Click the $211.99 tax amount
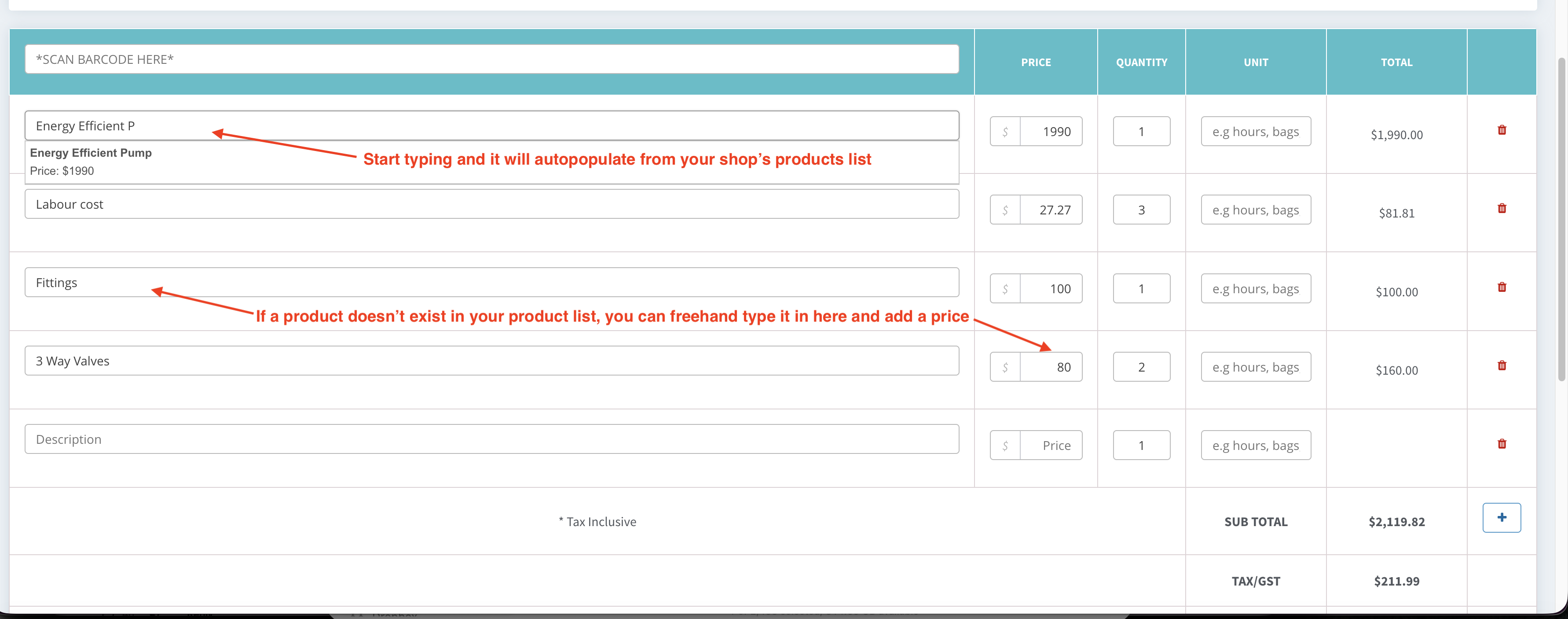 coord(1396,581)
